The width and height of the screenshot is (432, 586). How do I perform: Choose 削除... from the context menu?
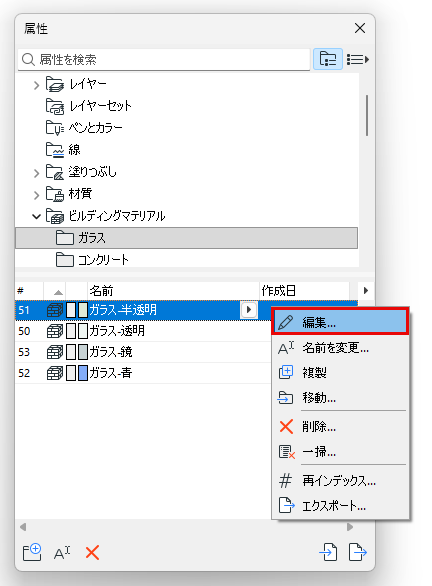click(x=340, y=426)
